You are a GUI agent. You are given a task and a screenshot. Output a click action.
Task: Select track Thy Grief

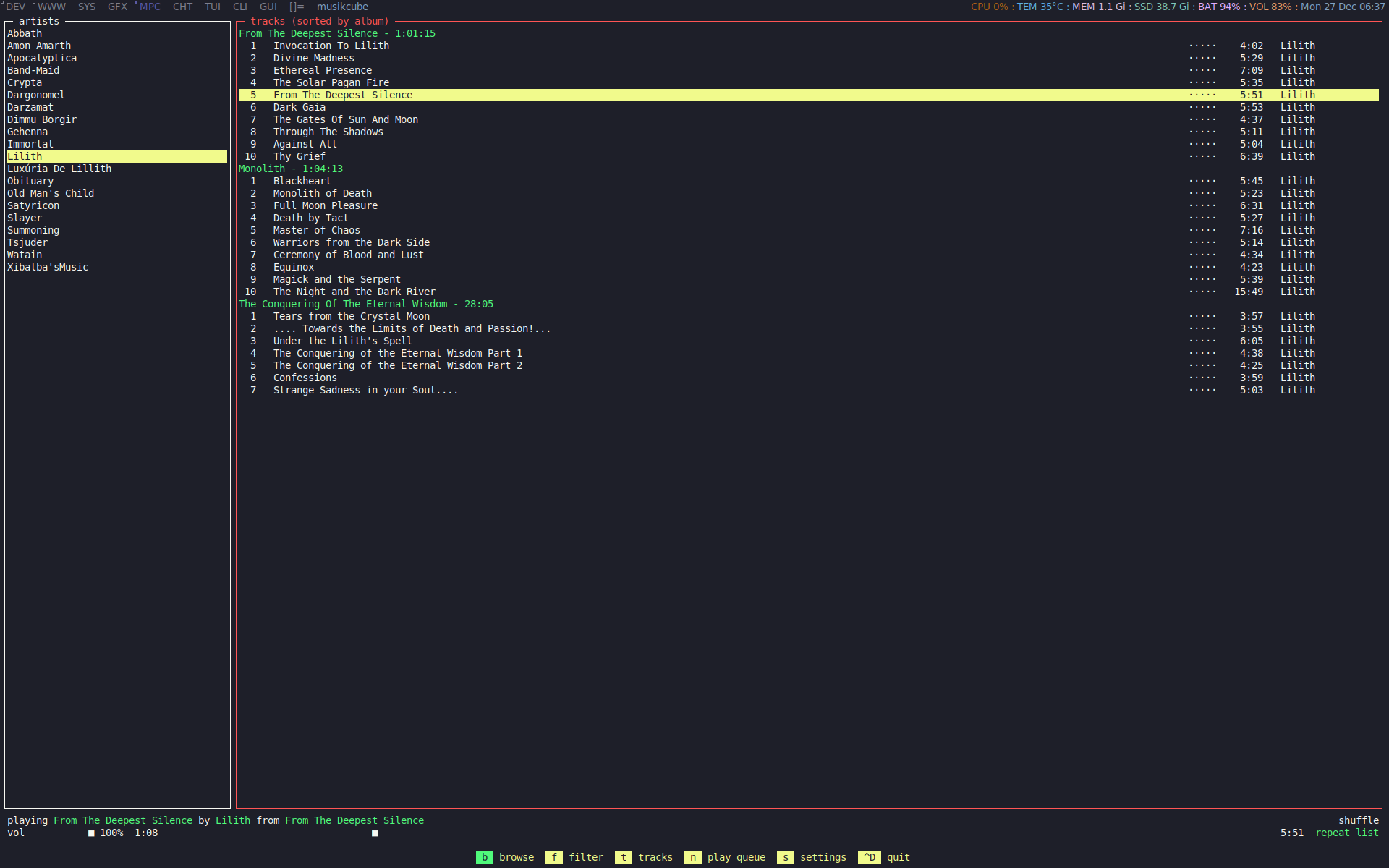(809, 156)
